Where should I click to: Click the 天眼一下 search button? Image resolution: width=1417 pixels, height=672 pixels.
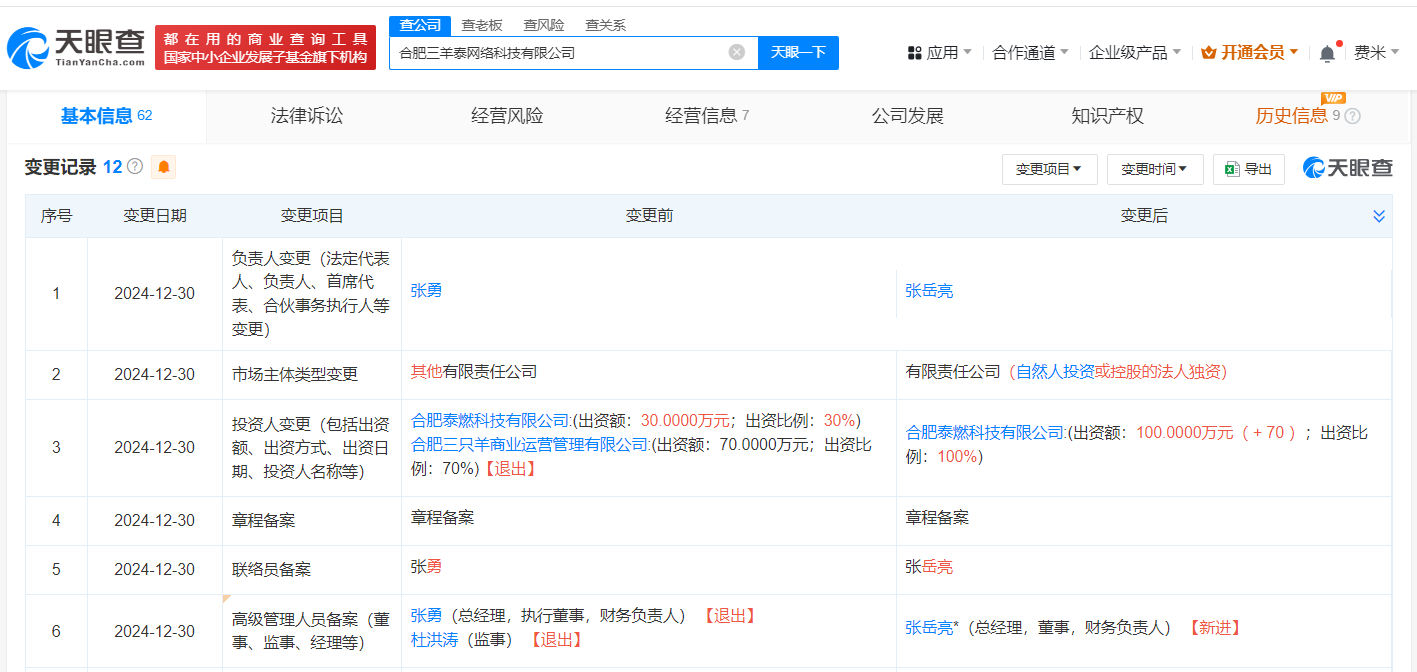[x=797, y=52]
